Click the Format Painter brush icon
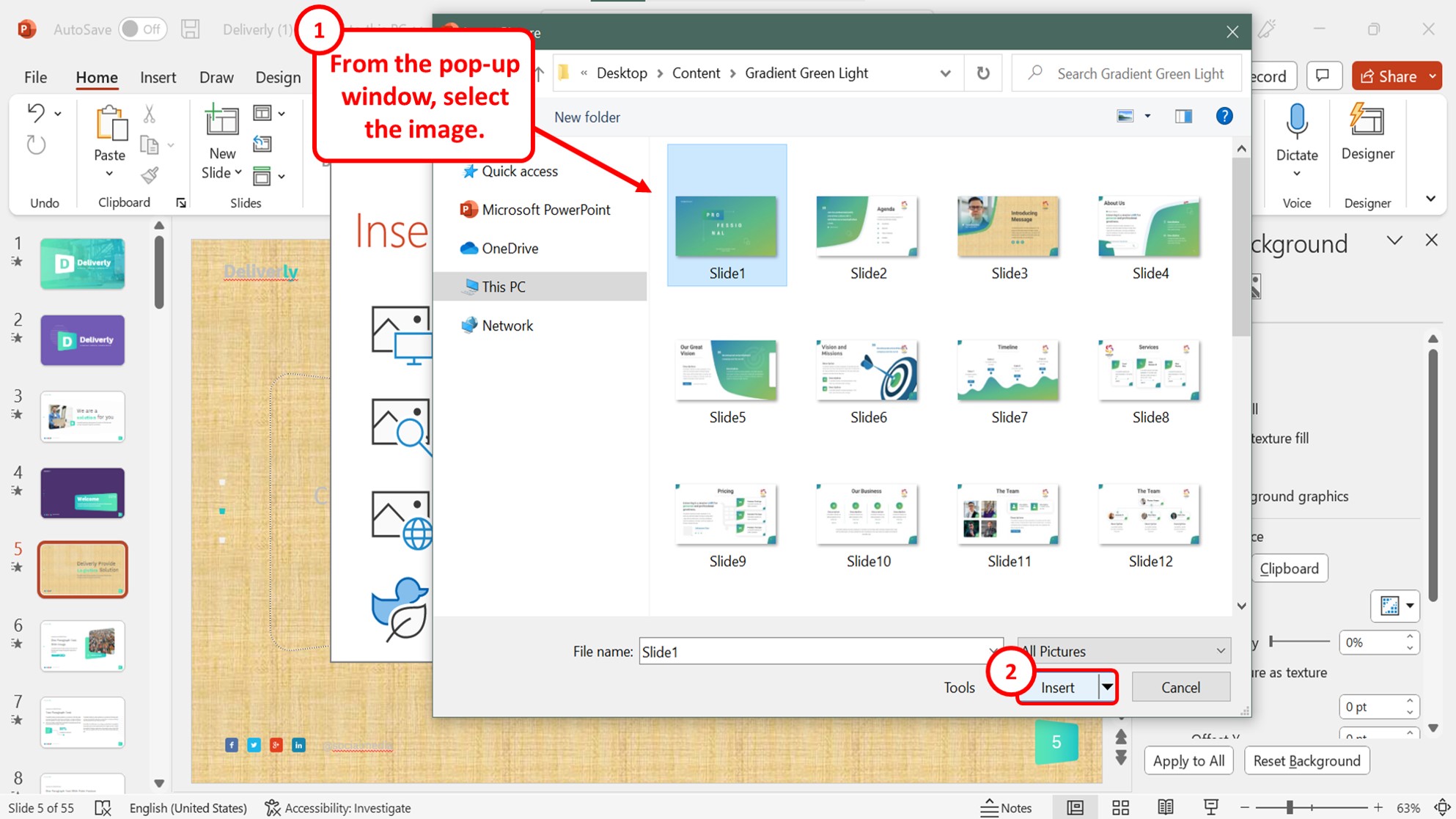This screenshot has width=1456, height=819. (150, 175)
